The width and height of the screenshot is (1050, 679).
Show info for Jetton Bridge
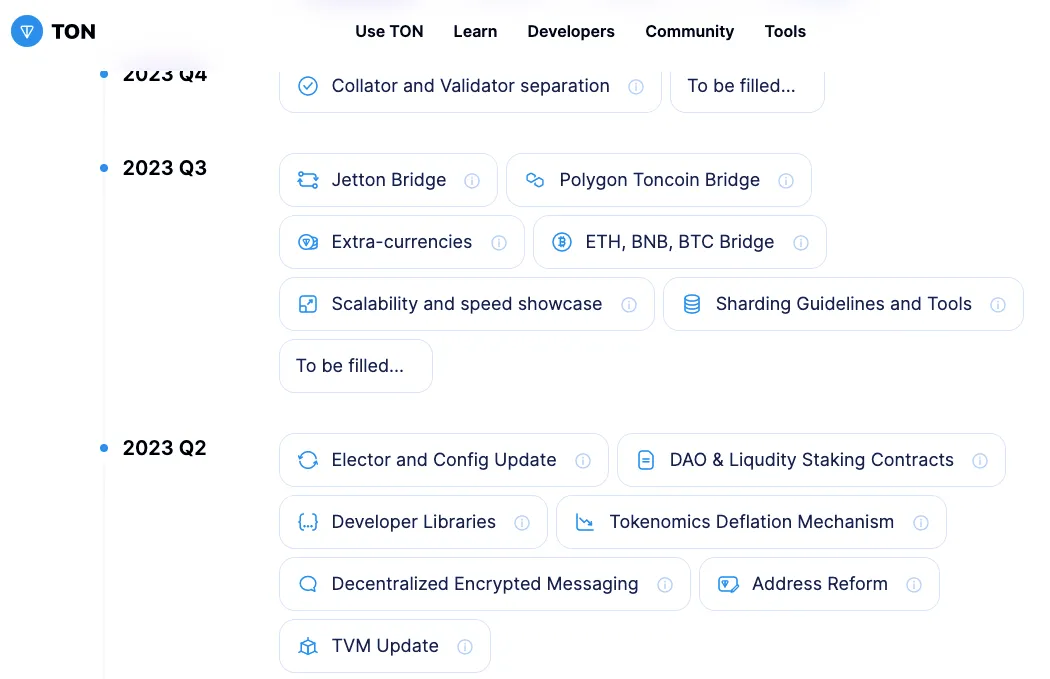(472, 181)
